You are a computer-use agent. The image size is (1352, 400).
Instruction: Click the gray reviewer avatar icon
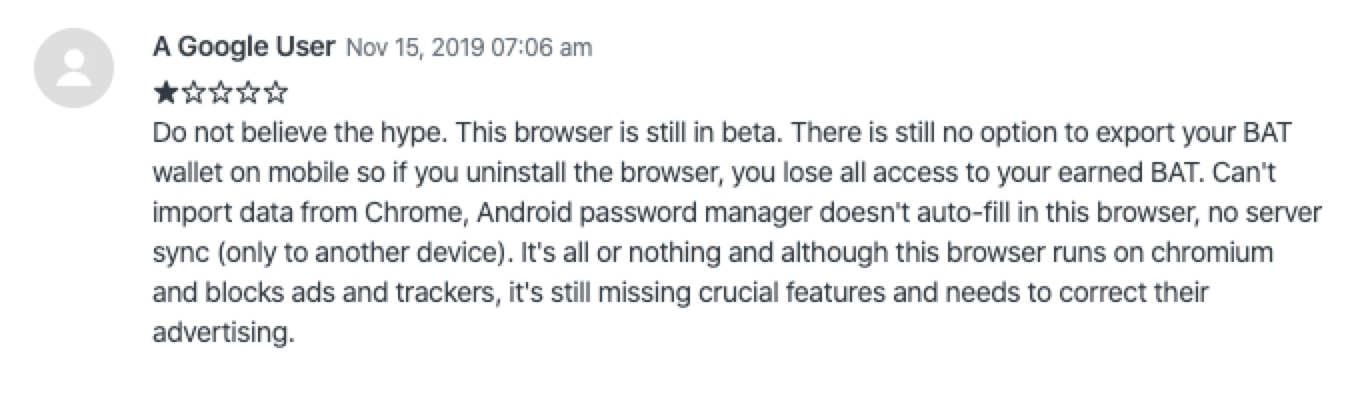click(74, 68)
